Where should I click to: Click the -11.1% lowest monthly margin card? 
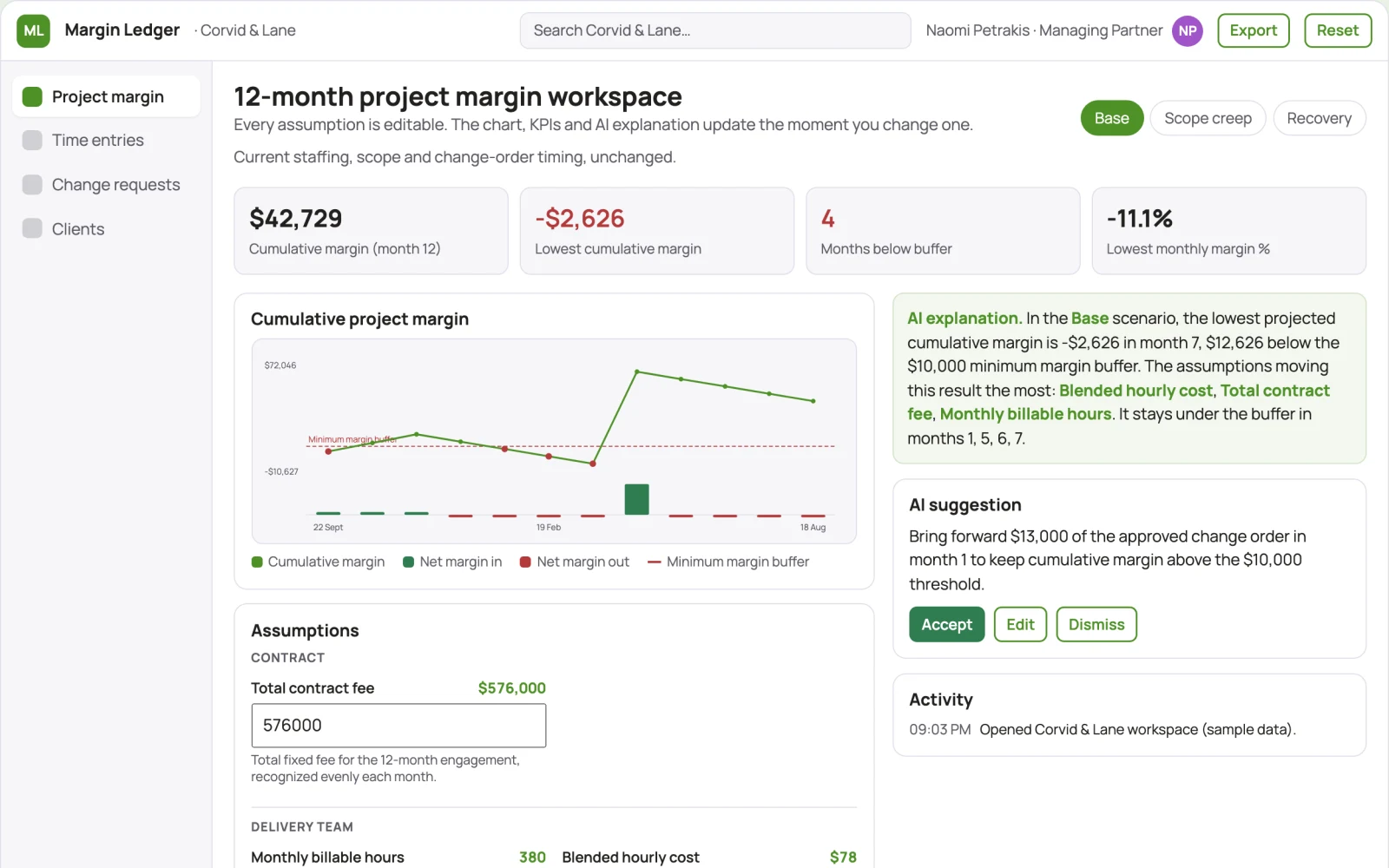pos(1228,231)
